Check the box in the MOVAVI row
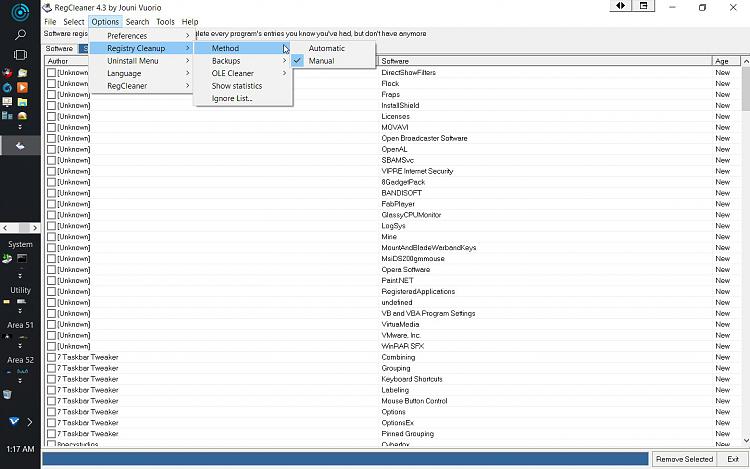 click(52, 127)
